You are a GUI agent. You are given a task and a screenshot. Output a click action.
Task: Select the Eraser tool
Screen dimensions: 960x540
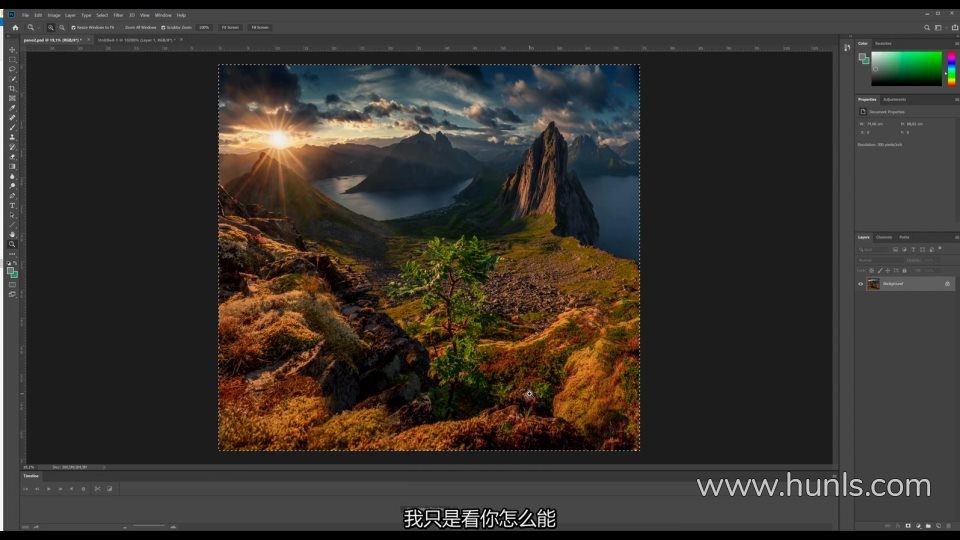[x=12, y=157]
